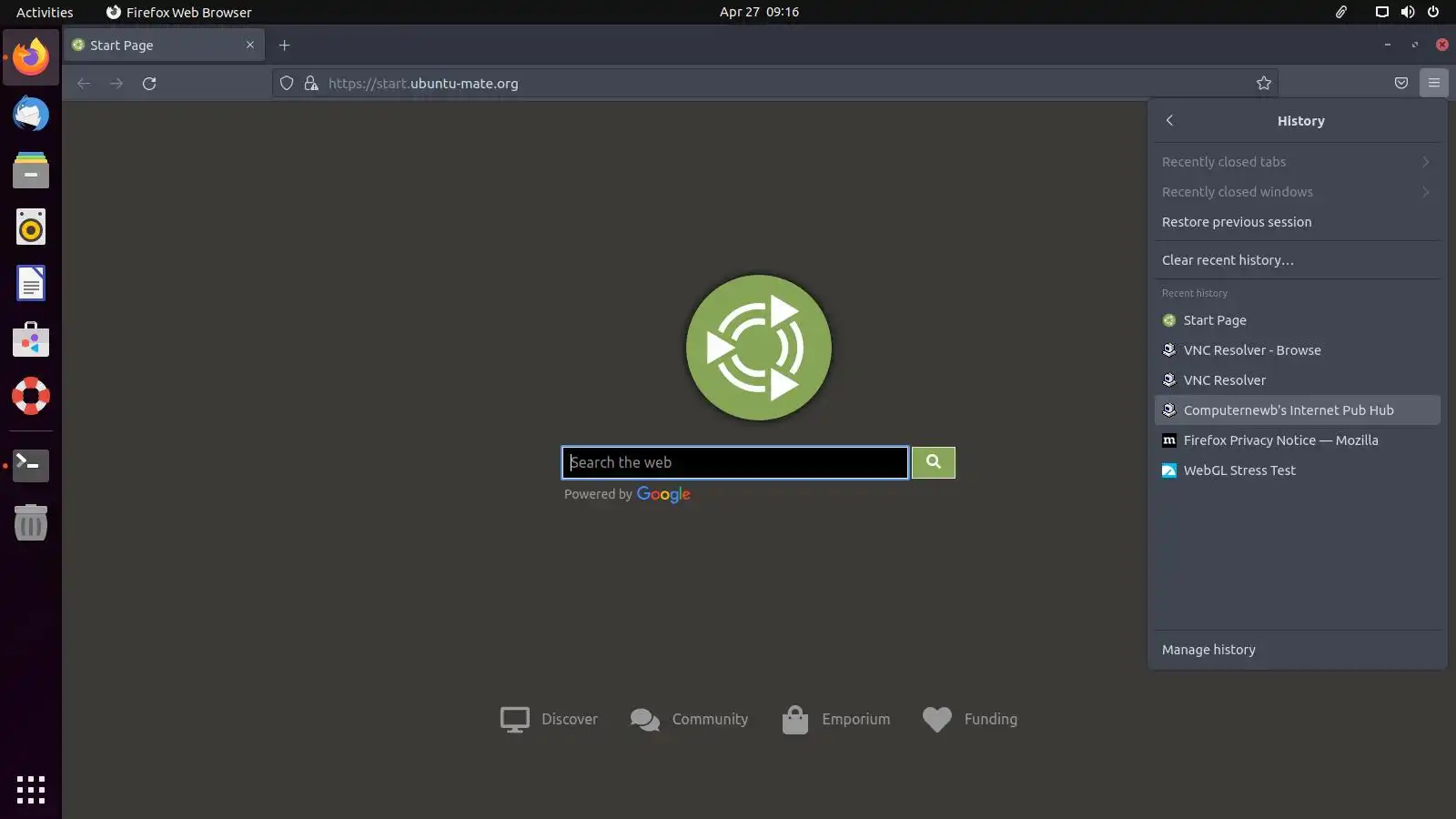Click the paperclip indicator in top bar
The image size is (1456, 819).
pos(1341,12)
